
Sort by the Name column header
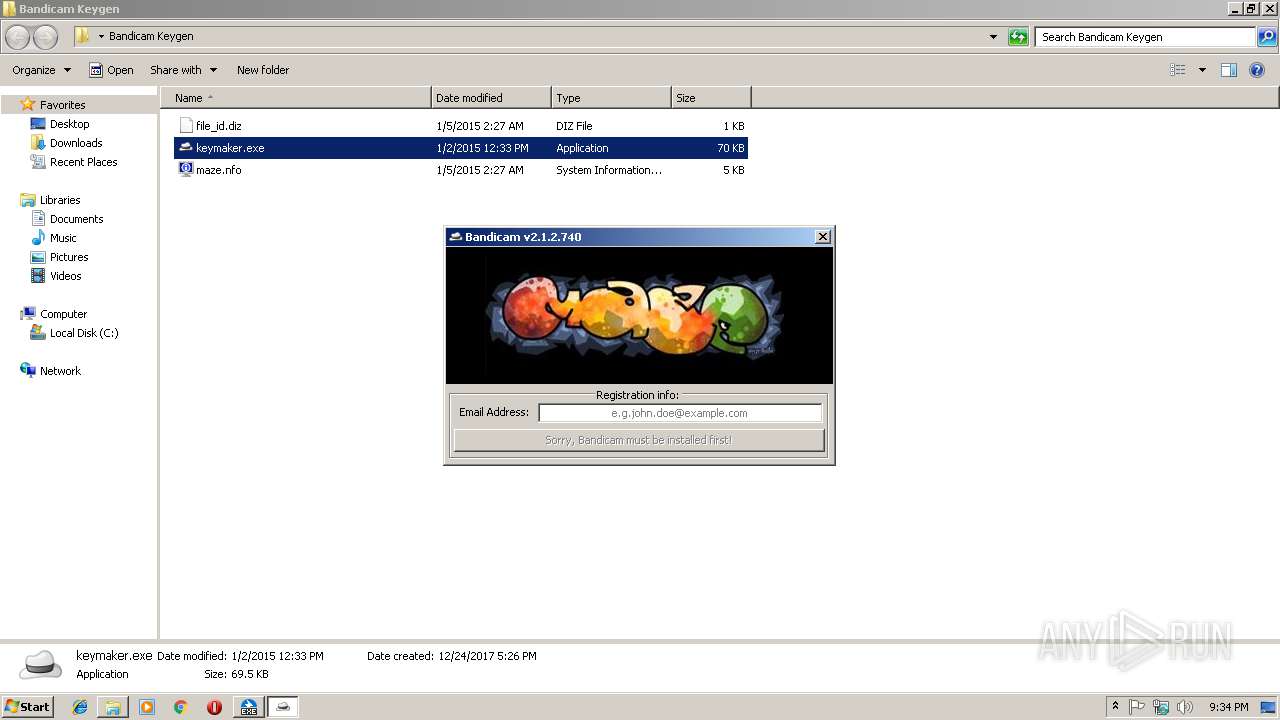295,98
